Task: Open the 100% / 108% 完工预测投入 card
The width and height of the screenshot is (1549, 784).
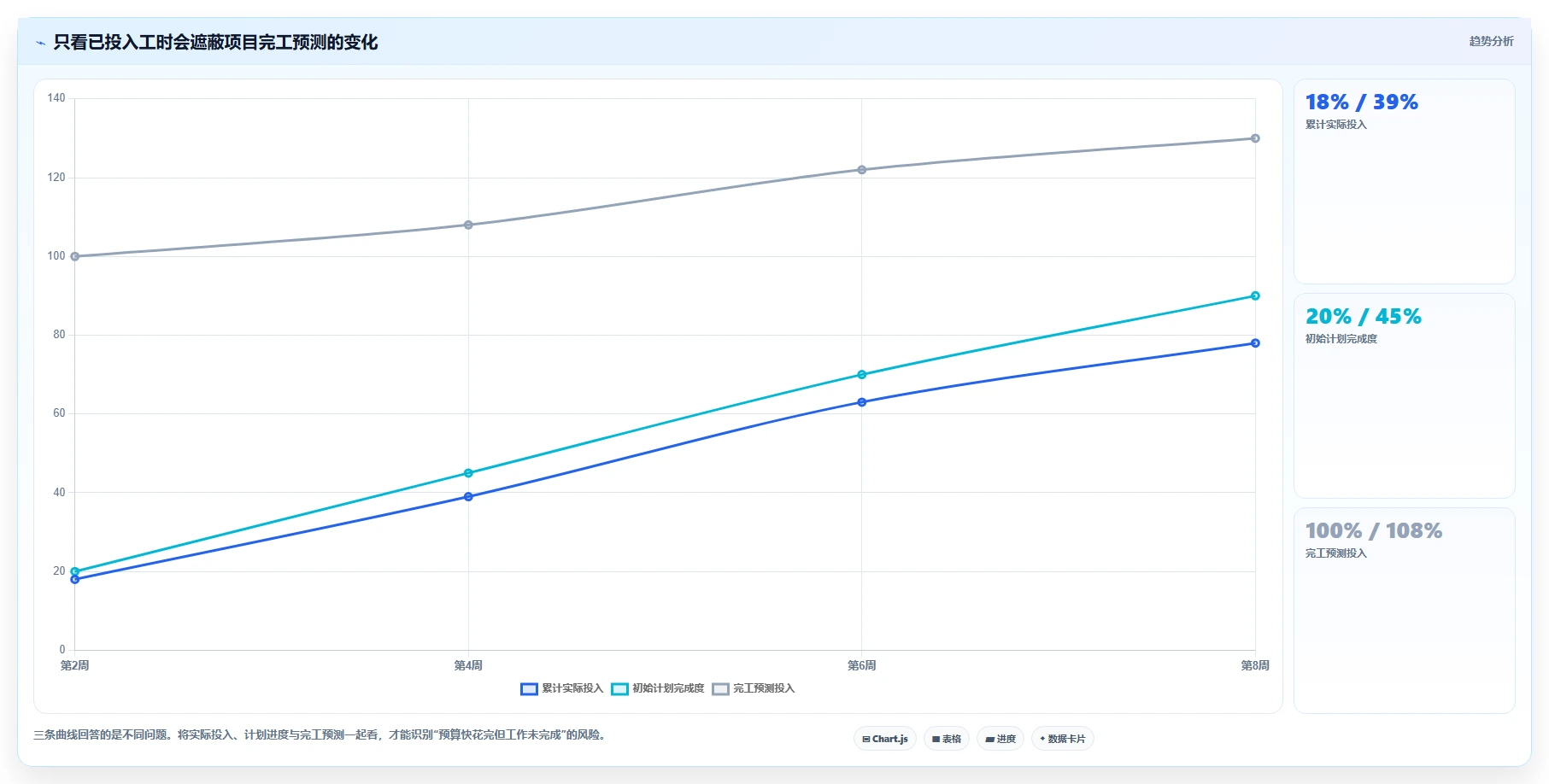Action: pos(1404,611)
